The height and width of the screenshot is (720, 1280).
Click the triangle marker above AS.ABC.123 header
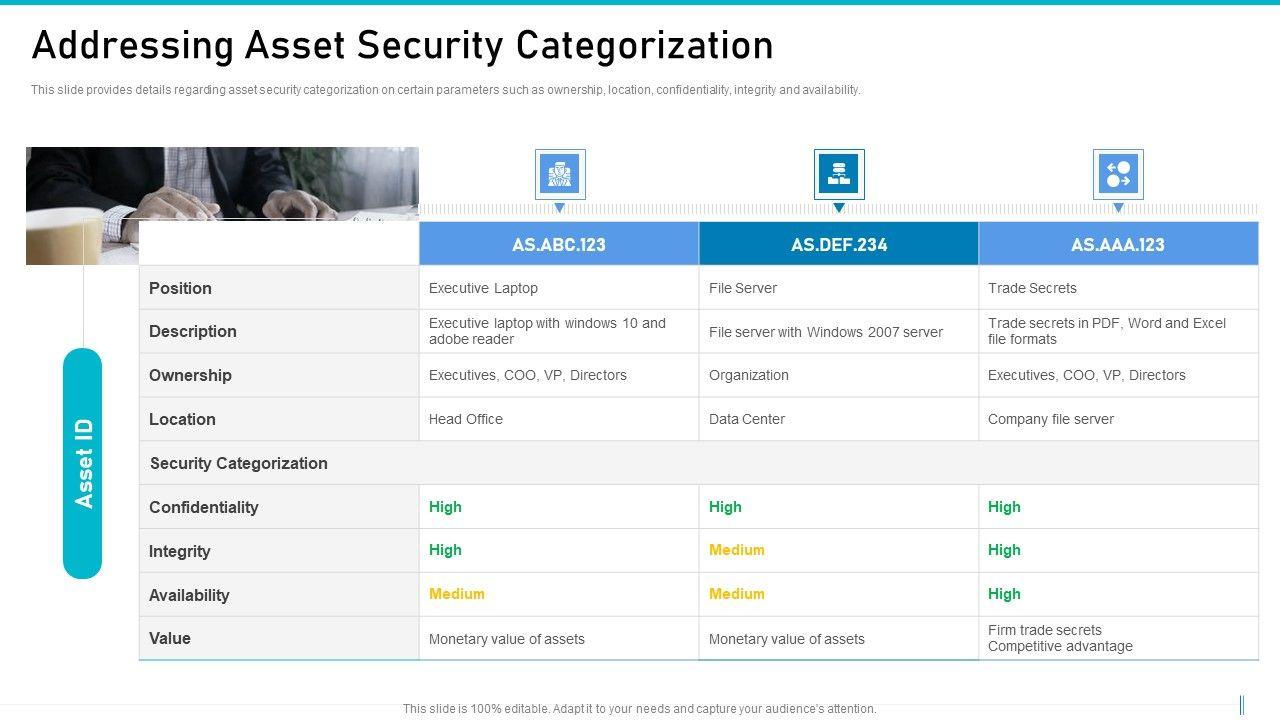pyautogui.click(x=560, y=208)
